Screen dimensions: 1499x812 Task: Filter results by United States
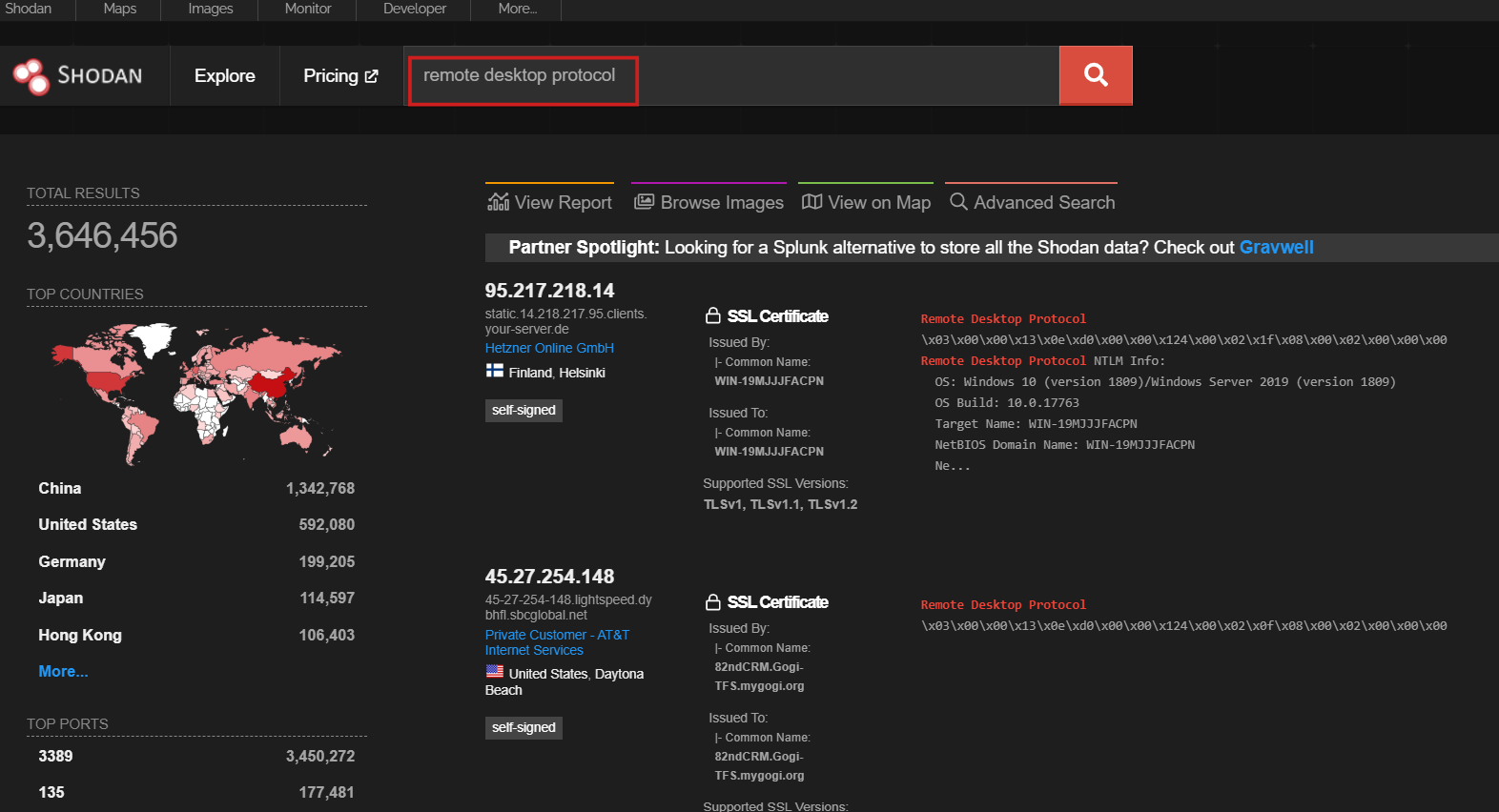(88, 524)
